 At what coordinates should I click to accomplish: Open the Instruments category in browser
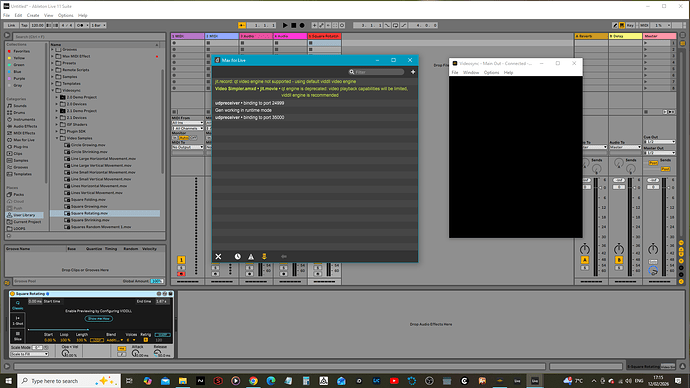pyautogui.click(x=24, y=119)
